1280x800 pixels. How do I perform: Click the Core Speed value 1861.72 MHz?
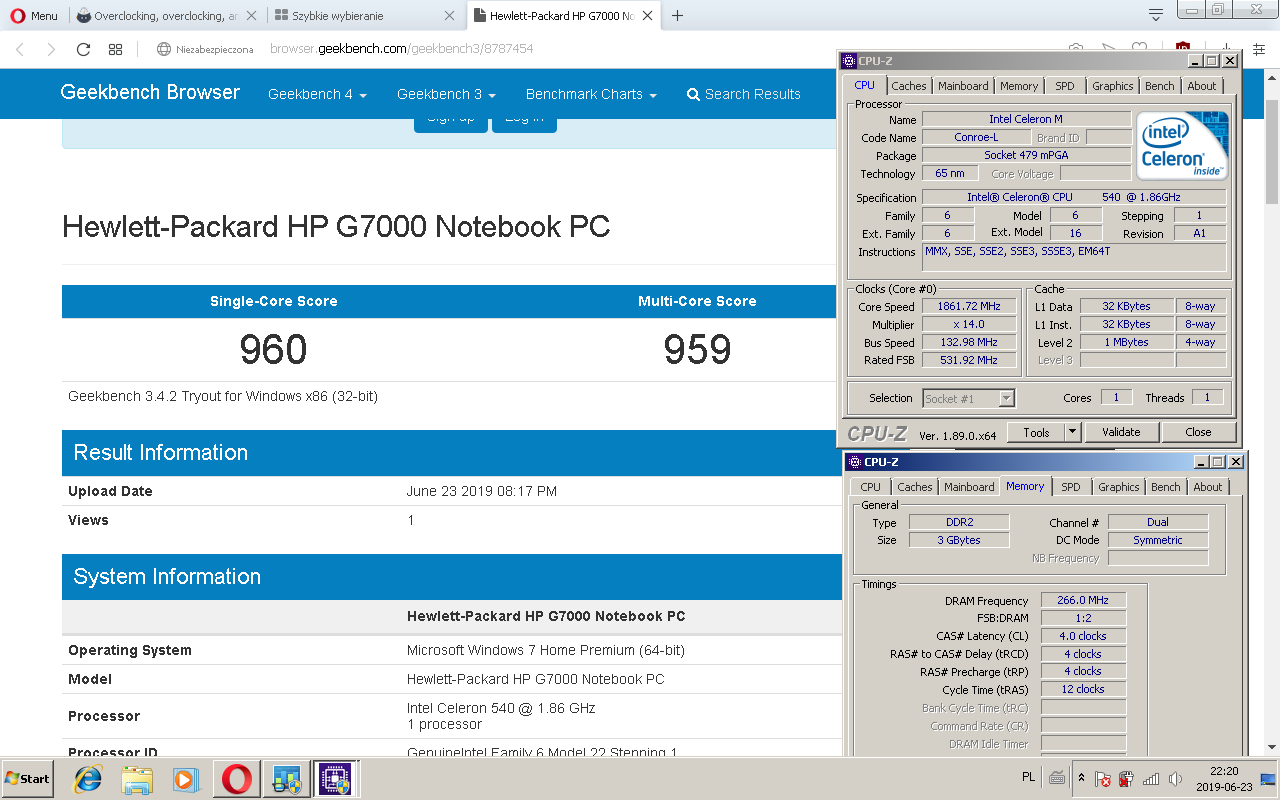click(968, 307)
